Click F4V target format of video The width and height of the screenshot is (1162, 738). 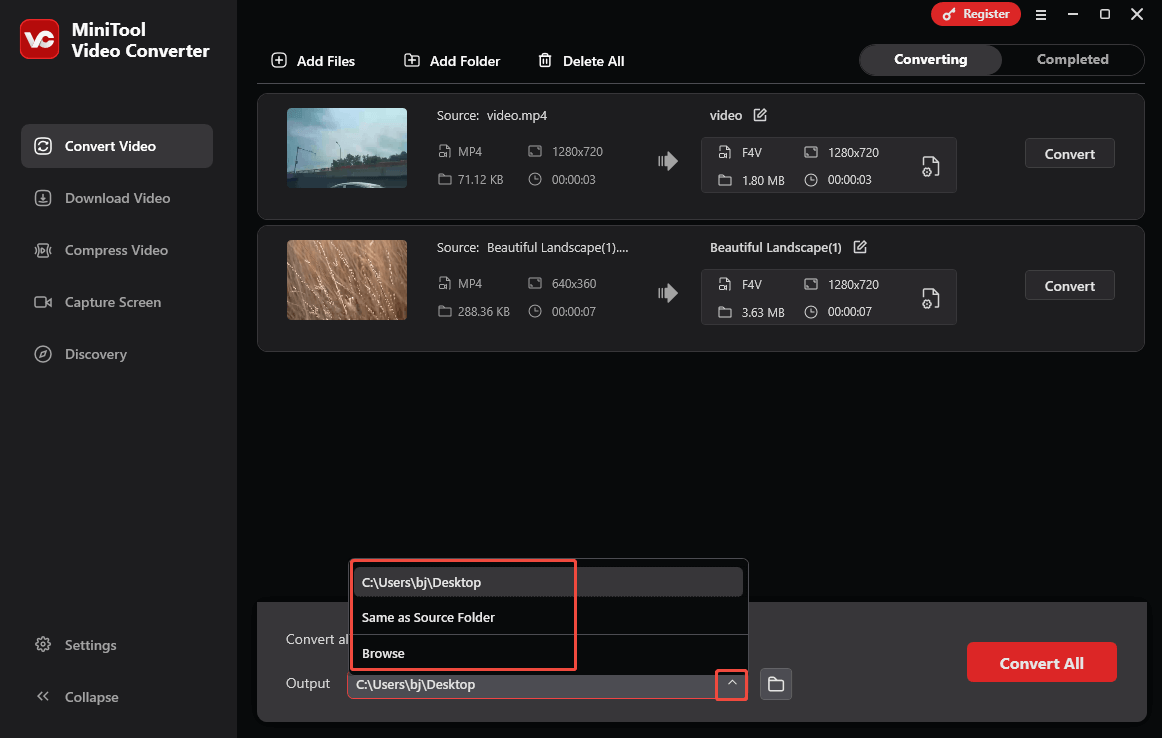tap(751, 153)
